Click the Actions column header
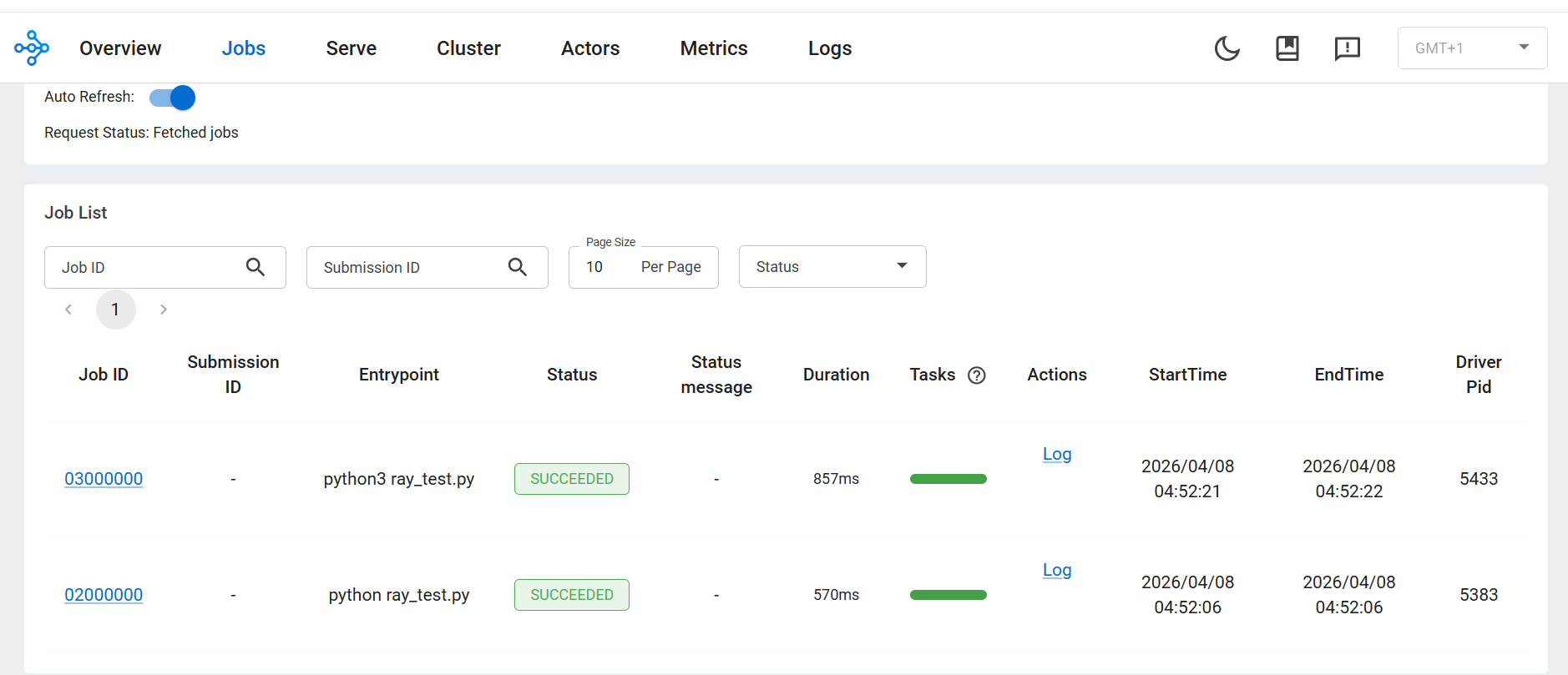The width and height of the screenshot is (1568, 675). pyautogui.click(x=1057, y=375)
